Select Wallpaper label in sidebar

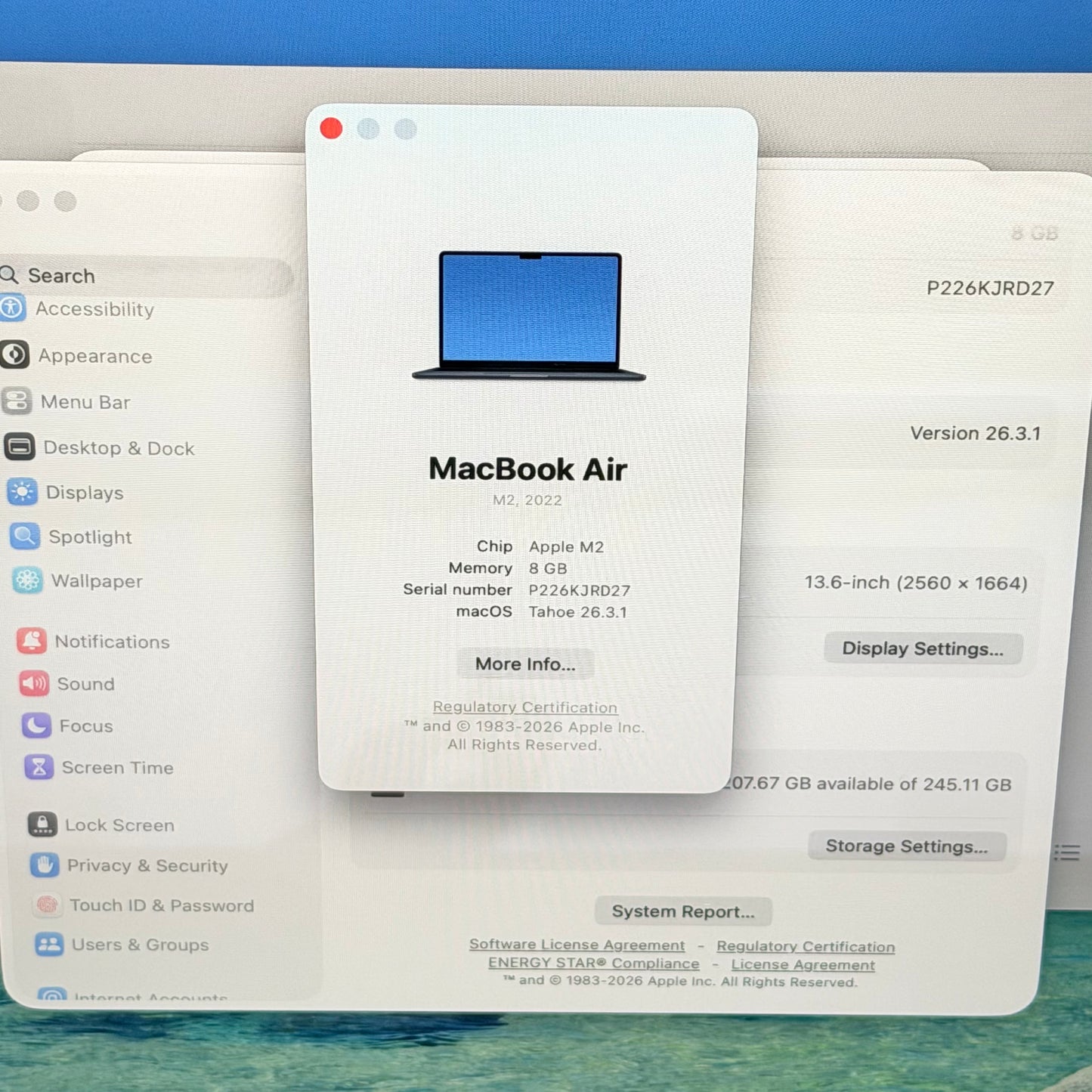97,581
